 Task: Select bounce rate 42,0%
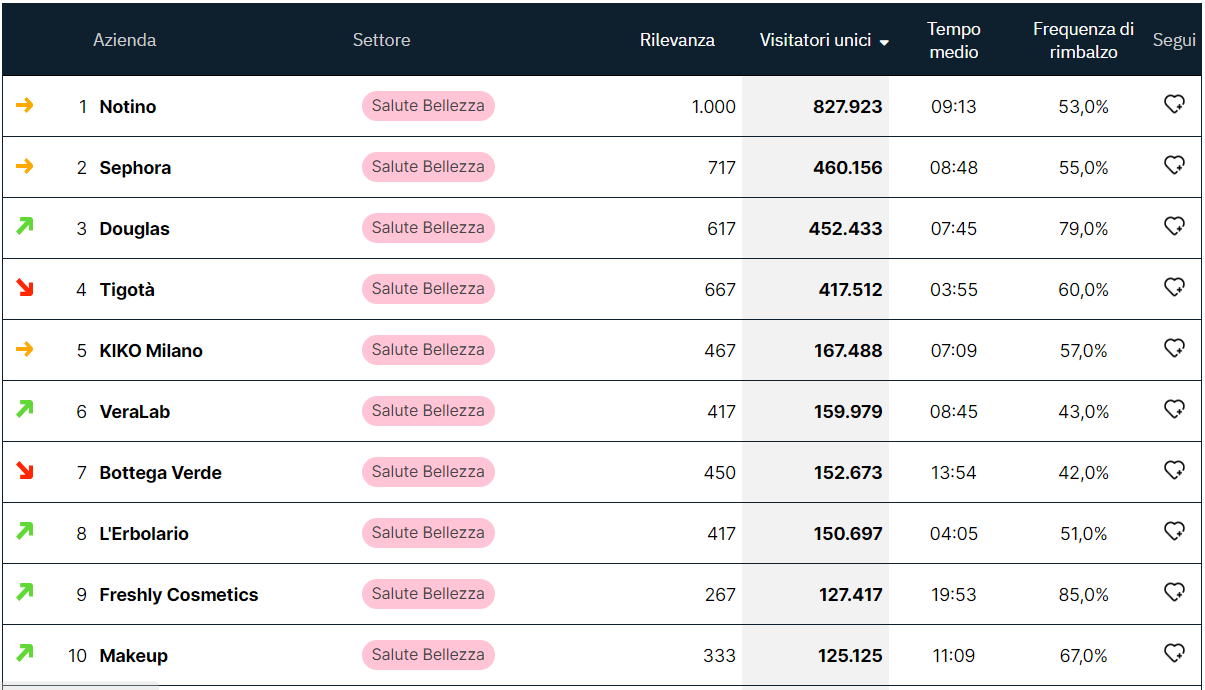[1084, 473]
